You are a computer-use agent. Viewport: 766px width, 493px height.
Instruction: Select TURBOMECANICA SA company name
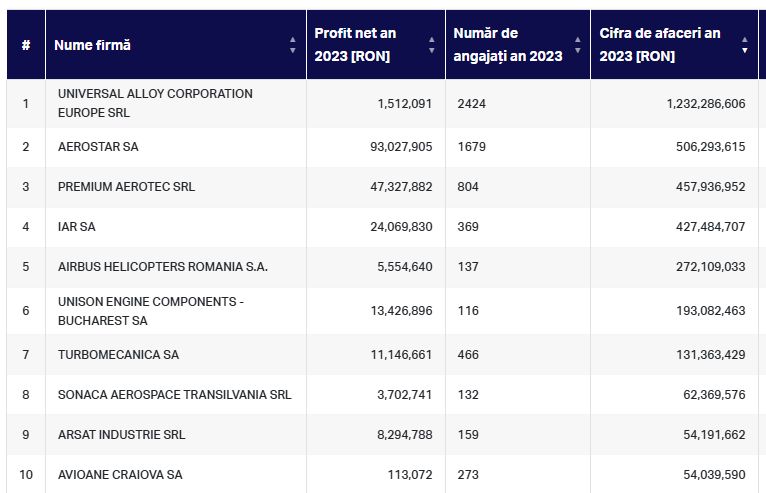click(x=118, y=355)
